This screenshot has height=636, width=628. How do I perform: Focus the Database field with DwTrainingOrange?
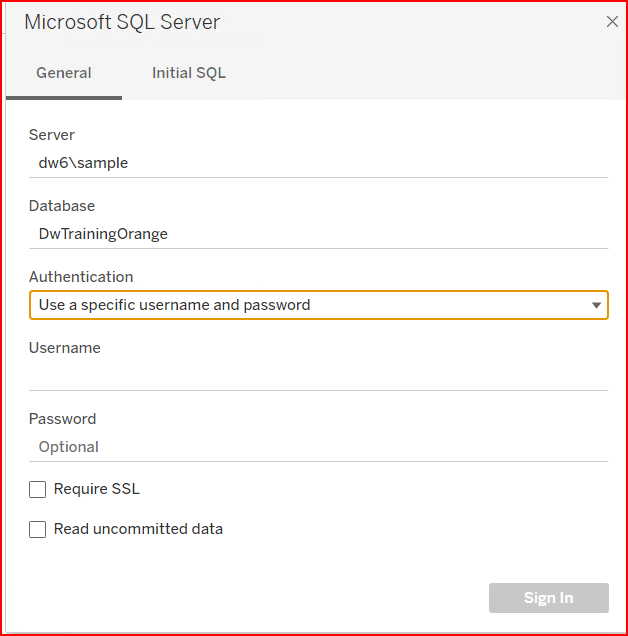(318, 234)
